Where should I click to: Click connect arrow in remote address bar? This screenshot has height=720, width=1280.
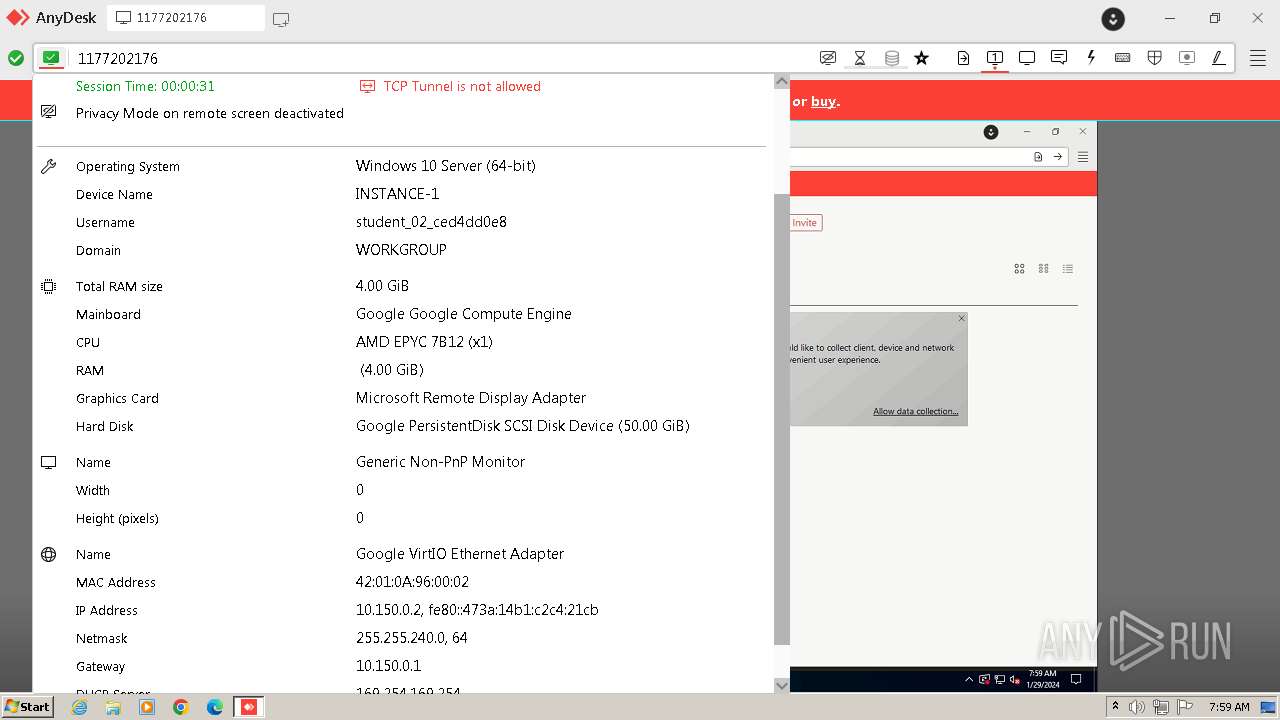(1057, 157)
